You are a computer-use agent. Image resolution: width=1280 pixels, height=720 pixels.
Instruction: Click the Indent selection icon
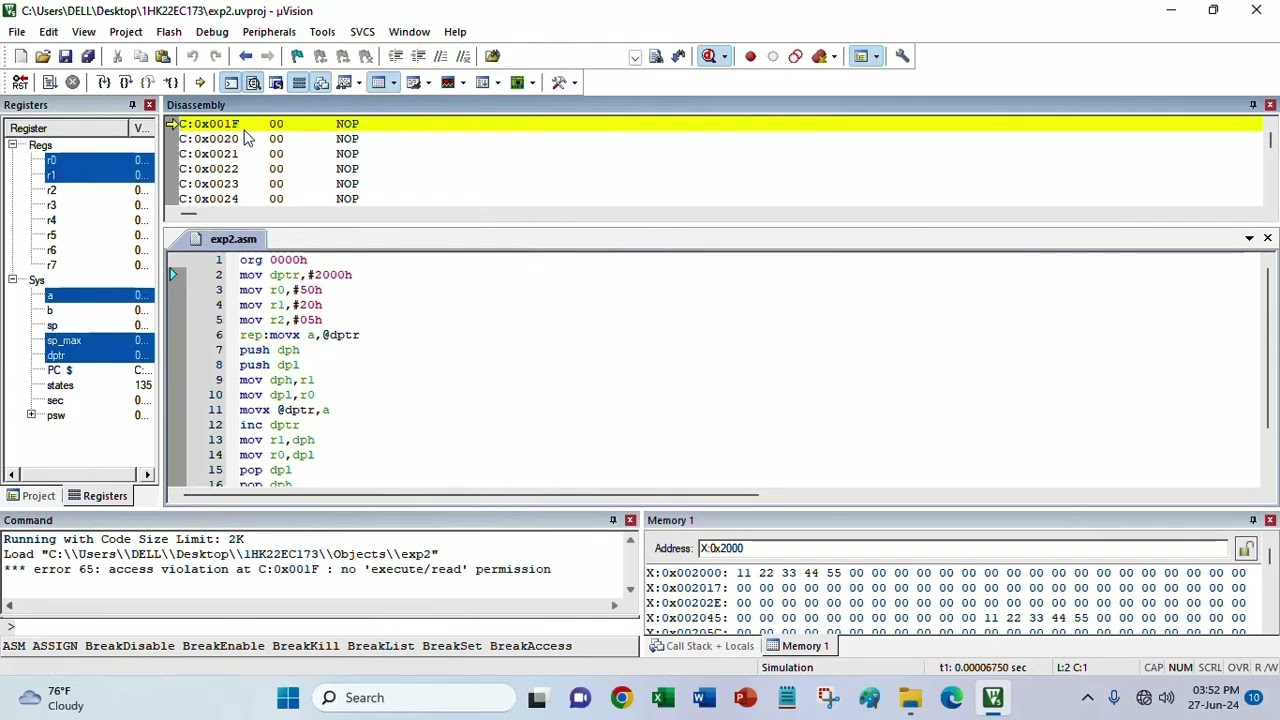pyautogui.click(x=395, y=56)
